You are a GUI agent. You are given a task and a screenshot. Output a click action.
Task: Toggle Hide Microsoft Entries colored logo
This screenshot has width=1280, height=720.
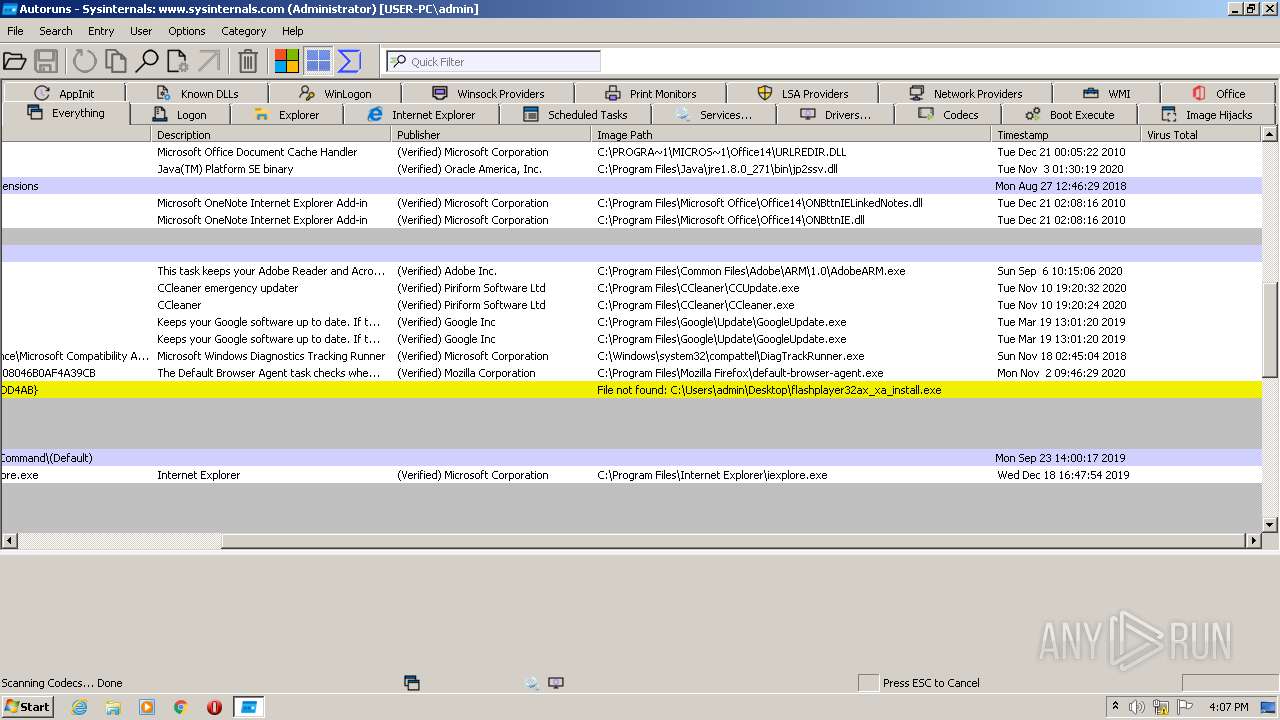pos(287,61)
